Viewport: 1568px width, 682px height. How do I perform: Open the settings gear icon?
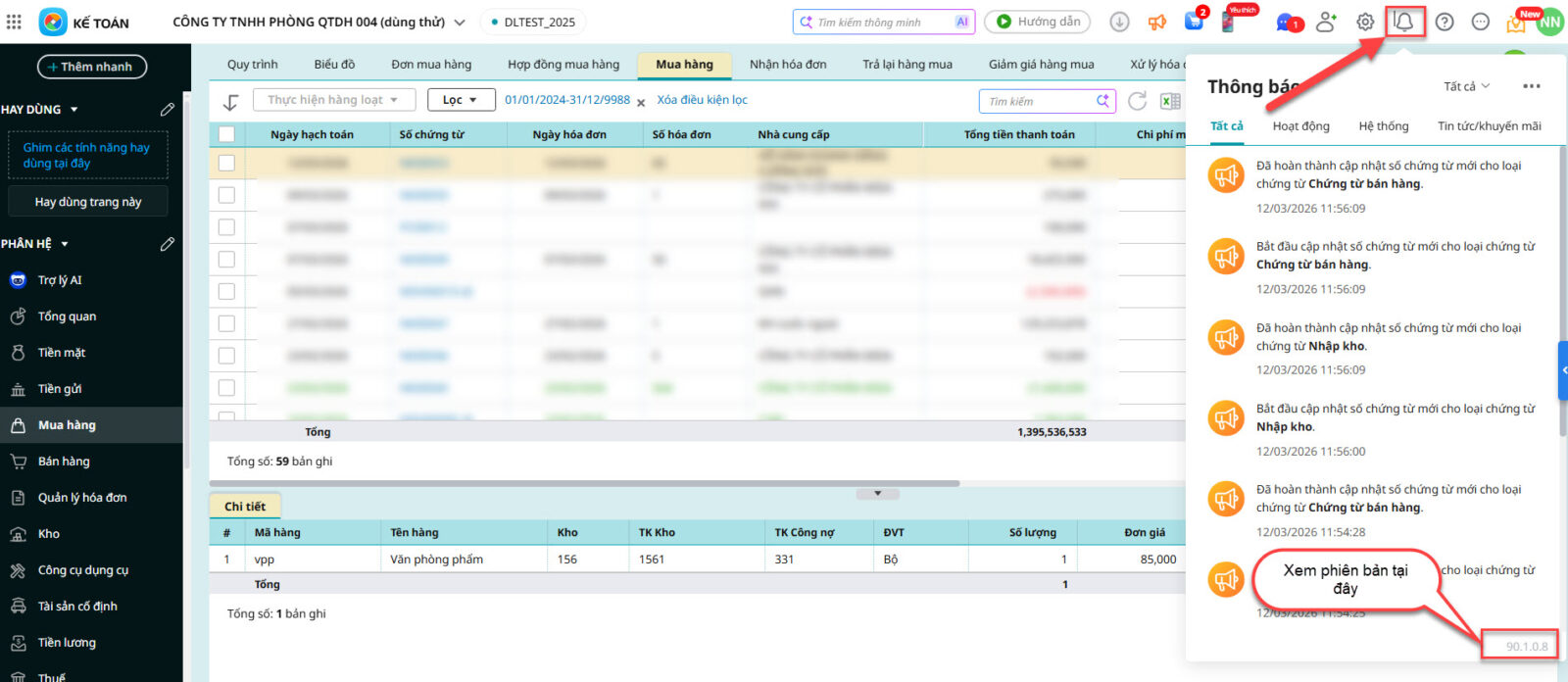(1365, 22)
